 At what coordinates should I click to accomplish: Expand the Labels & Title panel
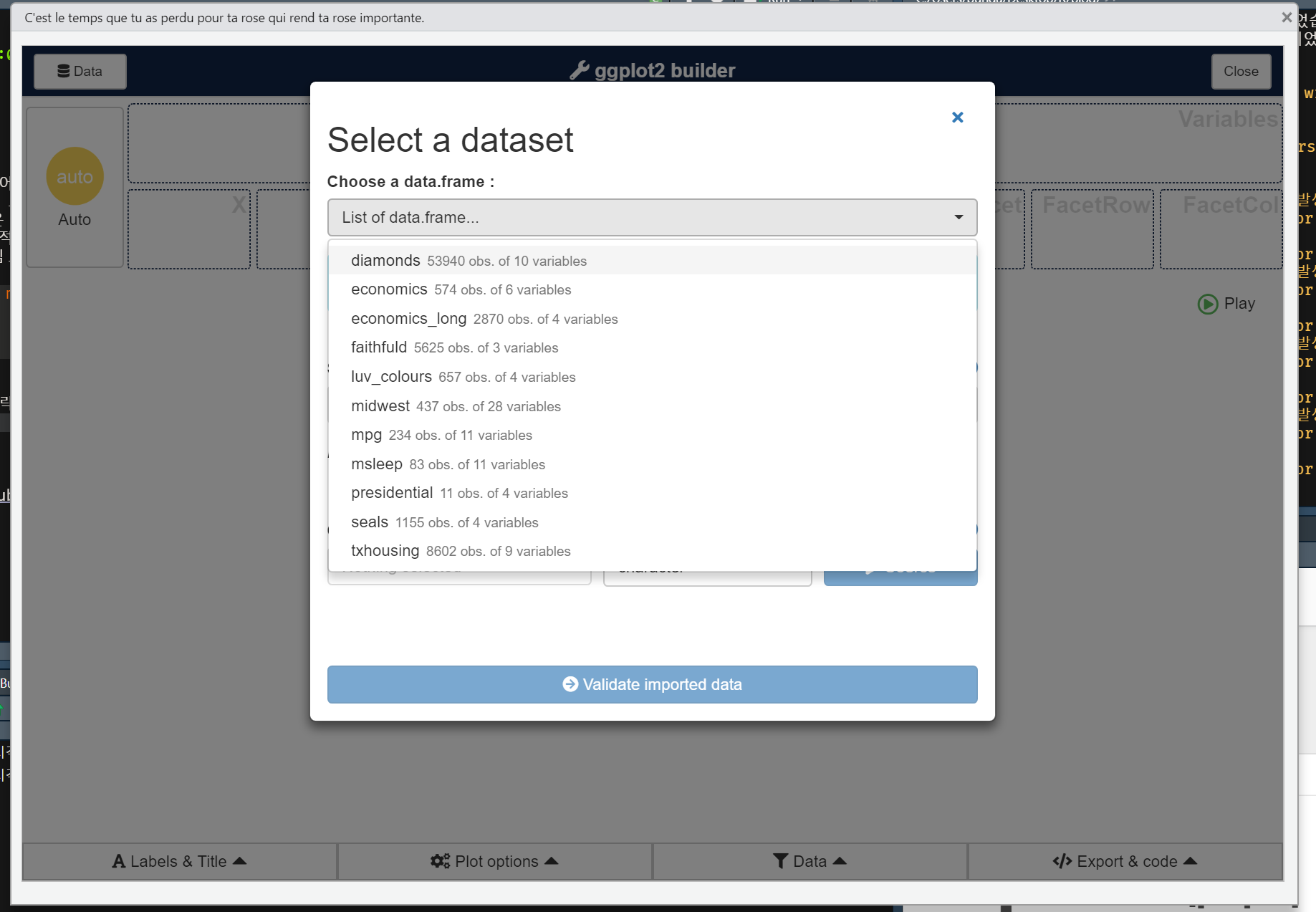(x=180, y=861)
